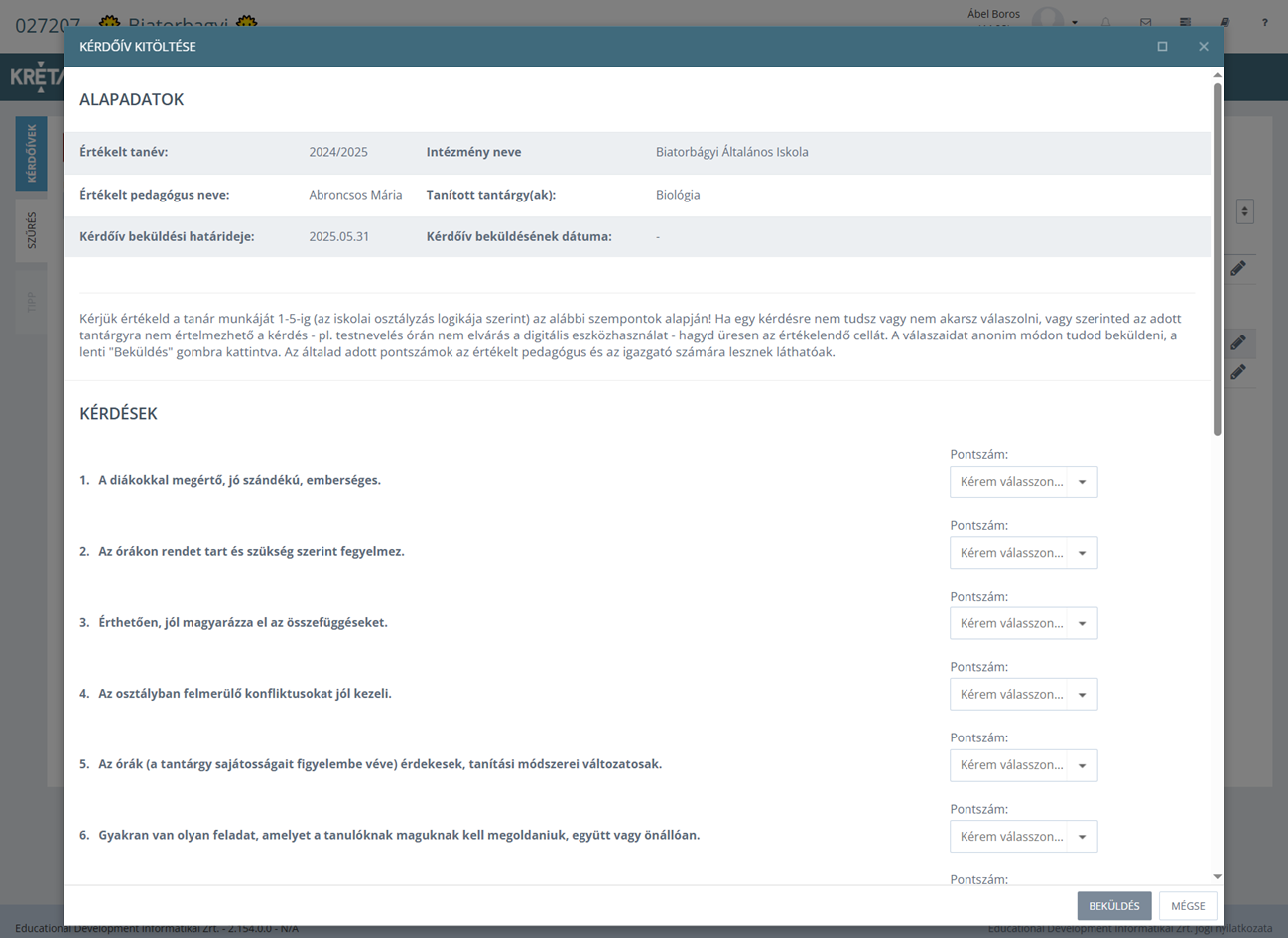Click the dialog scrollbar thumb

click(1218, 258)
